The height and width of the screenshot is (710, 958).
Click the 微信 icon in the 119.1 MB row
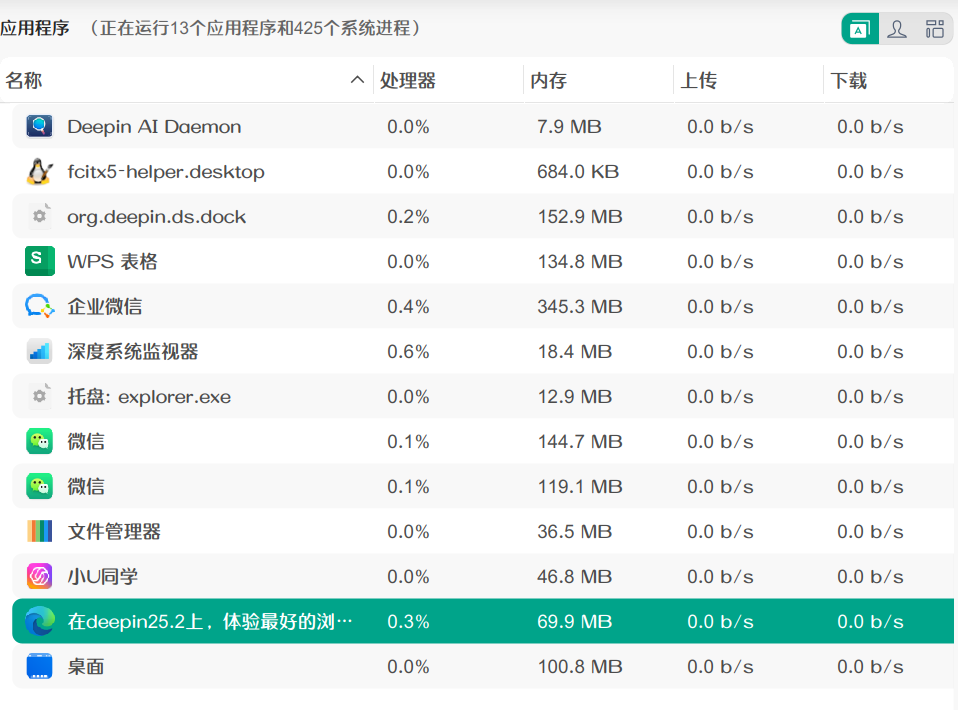tap(40, 486)
